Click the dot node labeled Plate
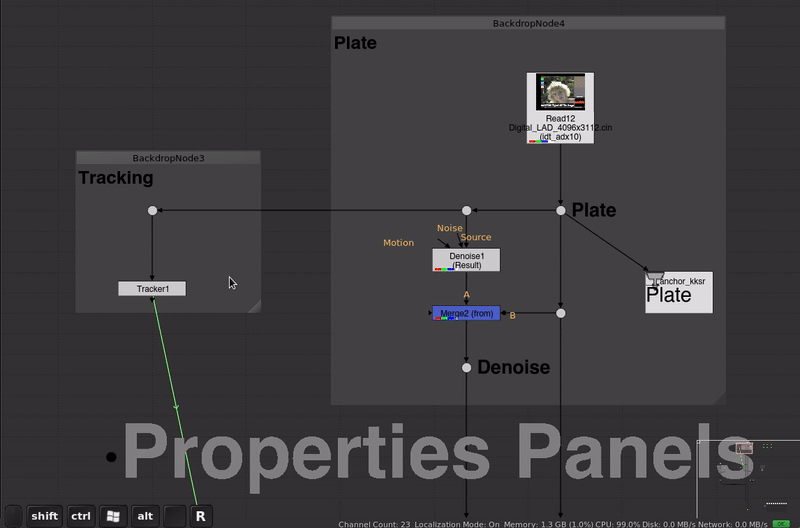The width and height of the screenshot is (800, 528). [x=561, y=210]
